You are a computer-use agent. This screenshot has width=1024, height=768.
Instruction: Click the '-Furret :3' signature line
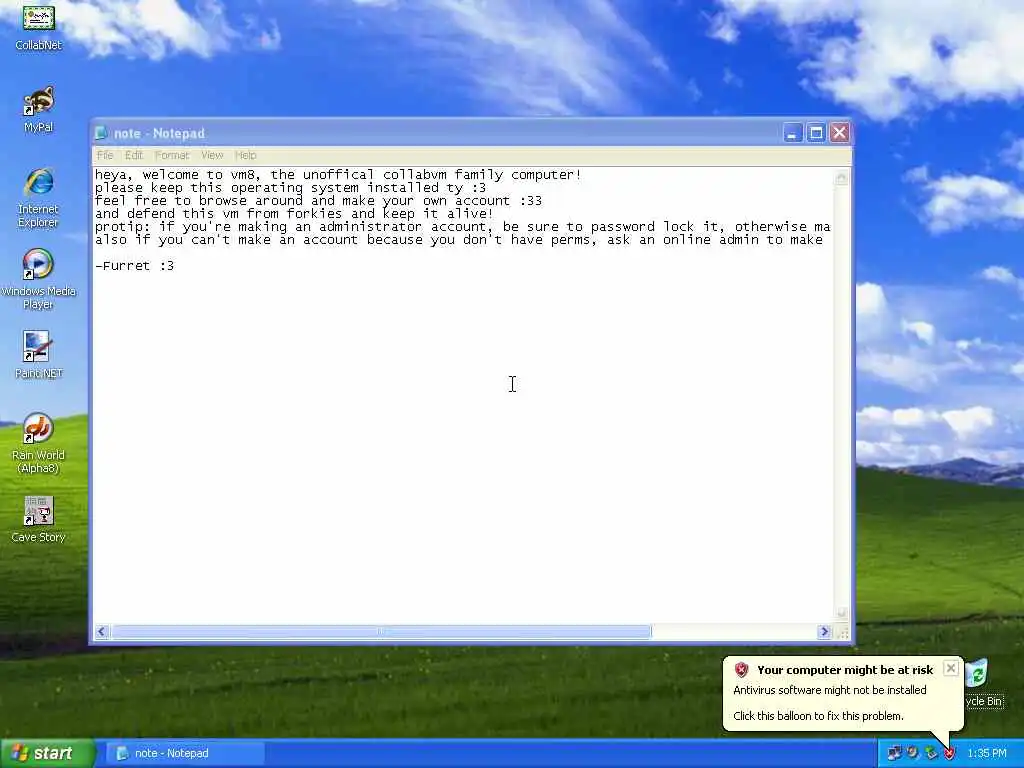click(135, 266)
